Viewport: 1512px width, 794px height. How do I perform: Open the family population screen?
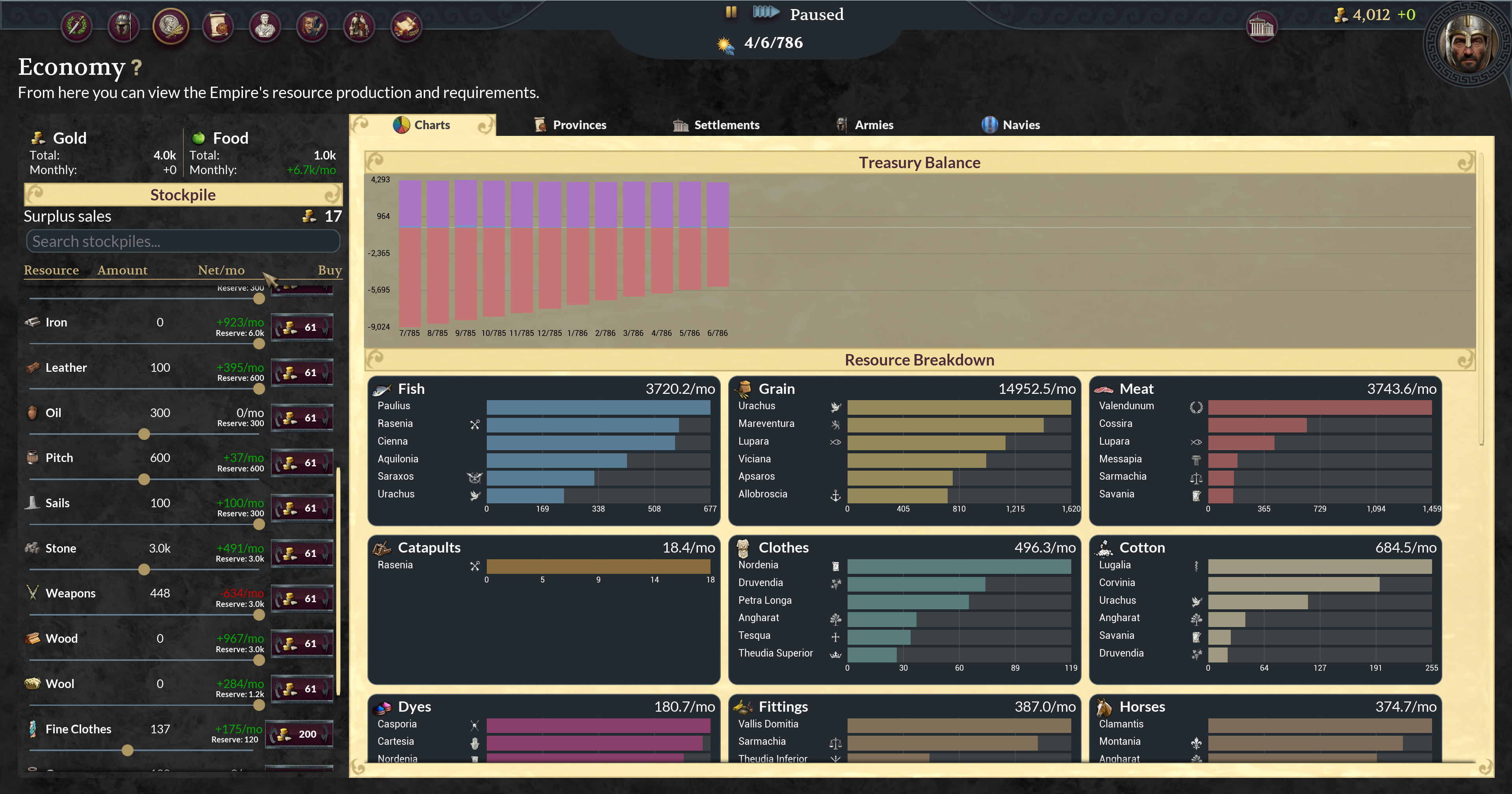pos(359,26)
